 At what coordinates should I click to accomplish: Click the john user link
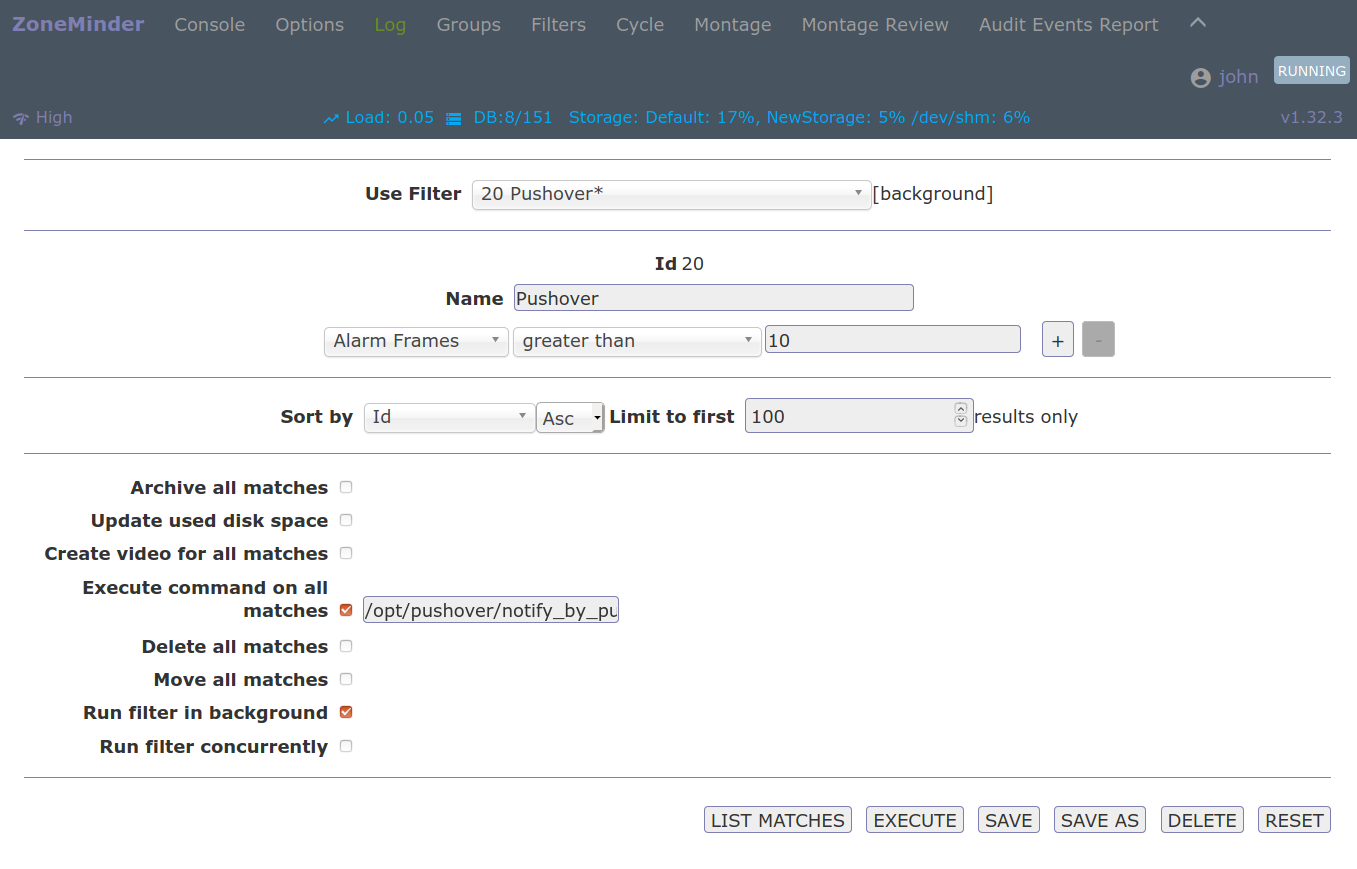coord(1238,77)
